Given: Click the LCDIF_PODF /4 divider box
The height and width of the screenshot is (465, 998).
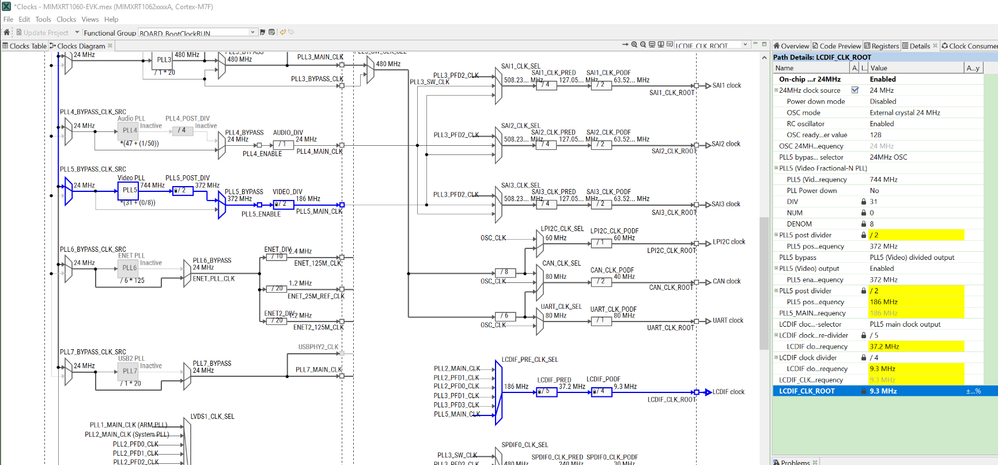Looking at the screenshot, I should pyautogui.click(x=601, y=392).
